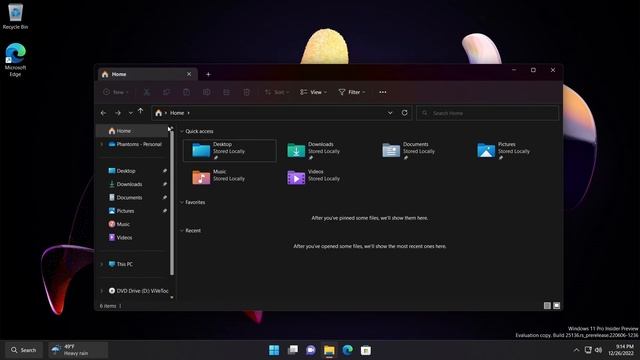Image resolution: width=640 pixels, height=360 pixels.
Task: Open the Sort dropdown
Action: click(277, 92)
